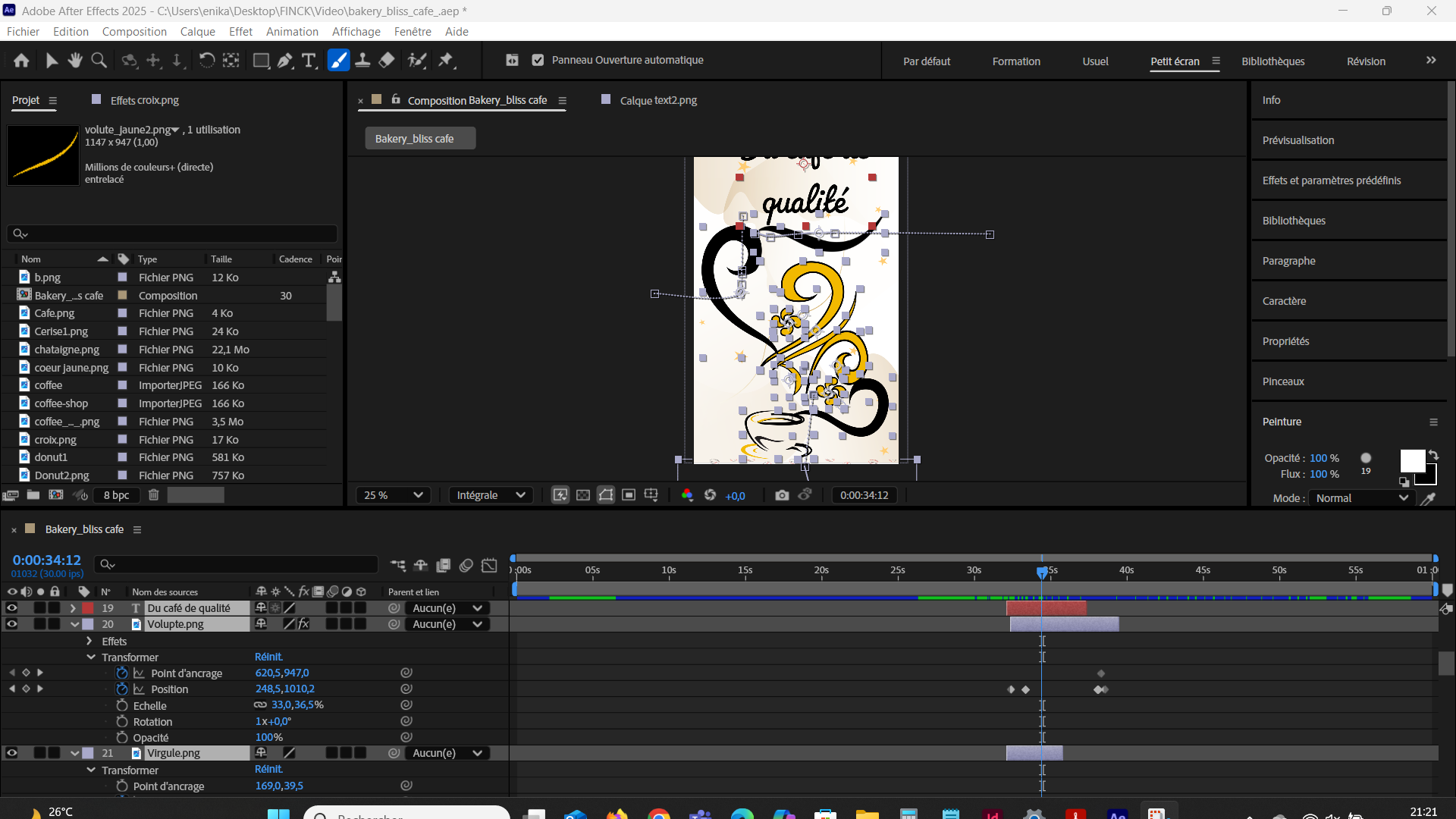Select the Selection arrow tool
The height and width of the screenshot is (819, 1456).
[x=52, y=61]
